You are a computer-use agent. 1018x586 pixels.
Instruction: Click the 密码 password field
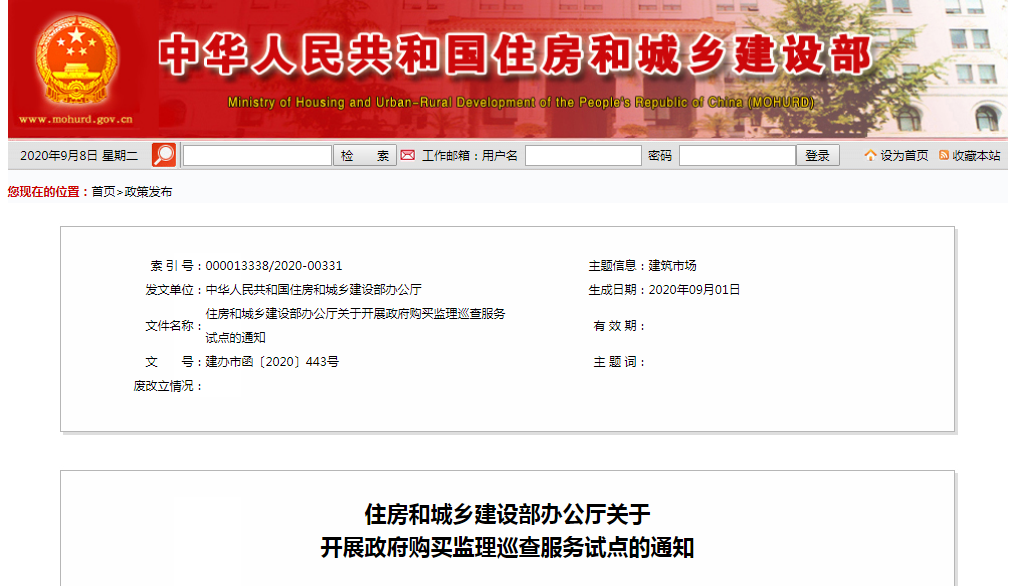click(735, 155)
